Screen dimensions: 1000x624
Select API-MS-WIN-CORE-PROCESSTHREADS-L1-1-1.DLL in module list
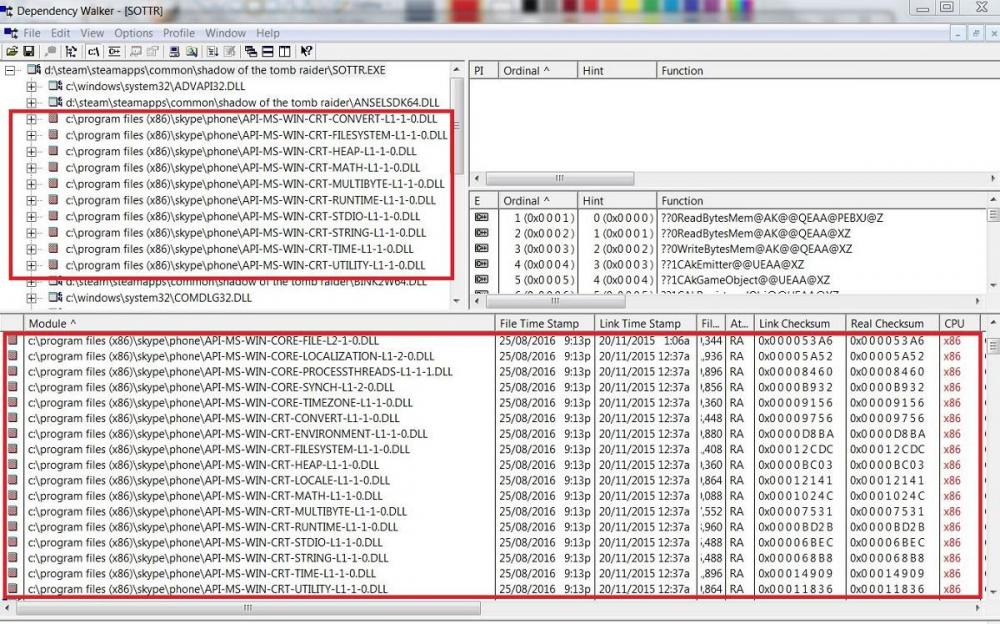pos(240,372)
